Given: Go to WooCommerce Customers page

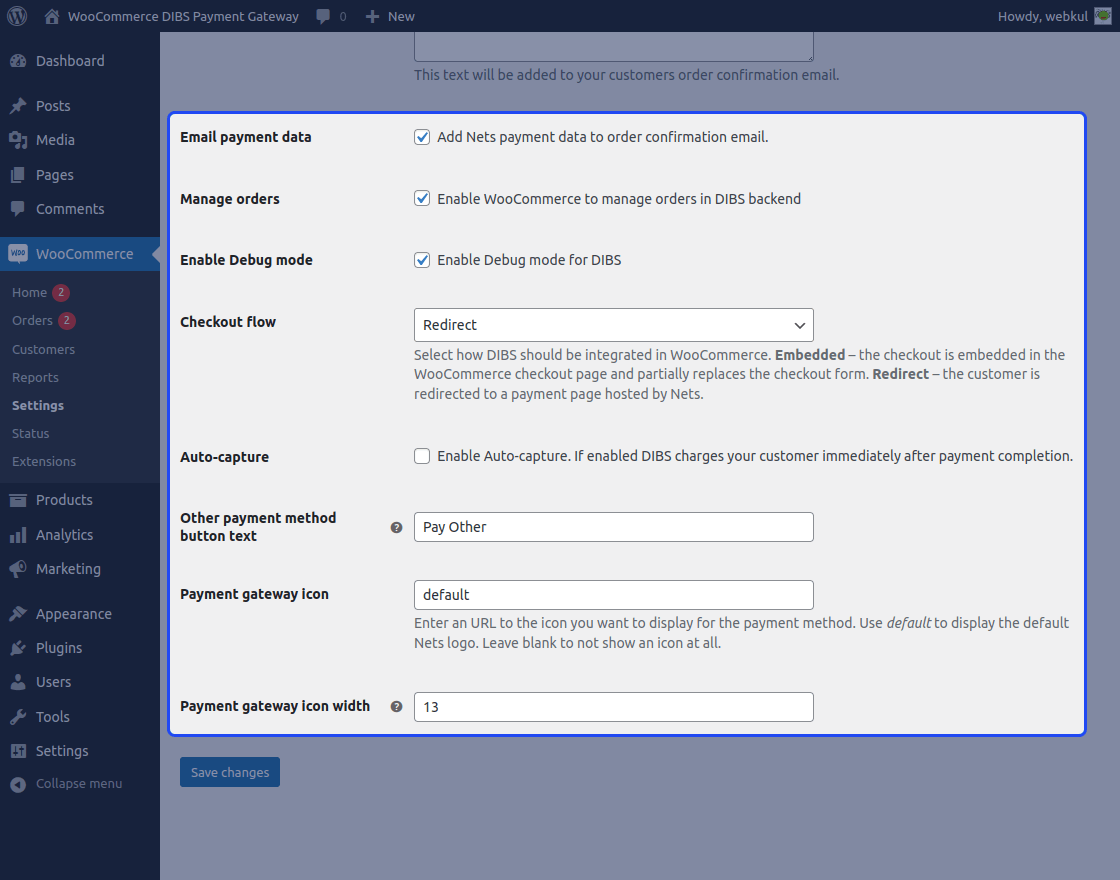Looking at the screenshot, I should (x=44, y=350).
